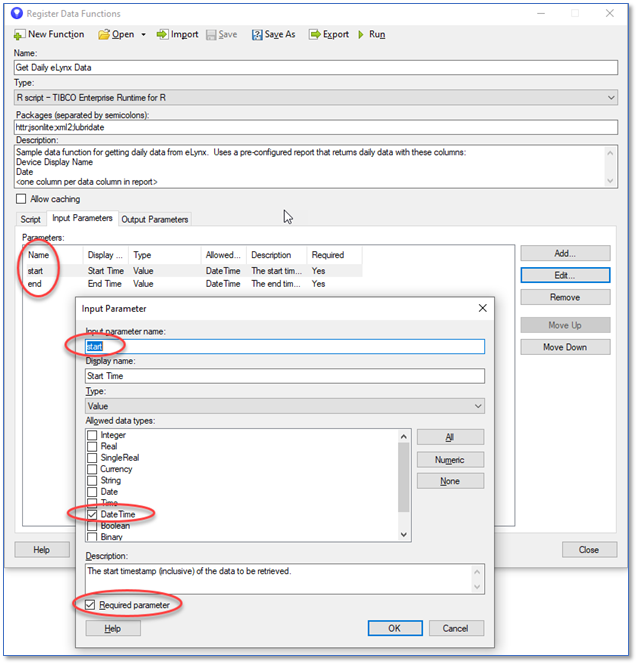
Task: Check the Date data type
Action: click(92, 492)
